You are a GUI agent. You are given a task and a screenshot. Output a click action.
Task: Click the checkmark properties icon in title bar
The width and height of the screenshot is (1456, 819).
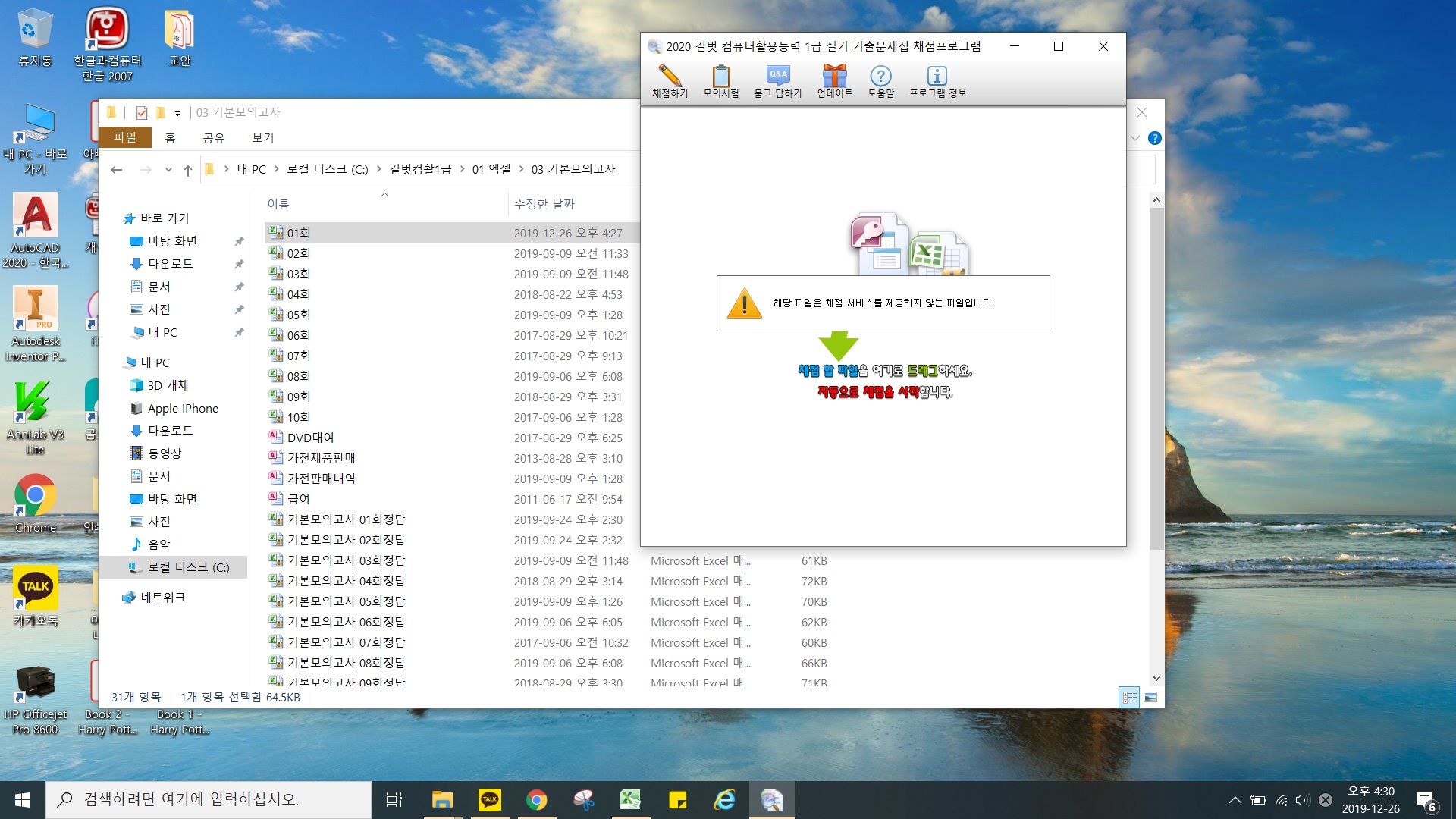click(142, 113)
